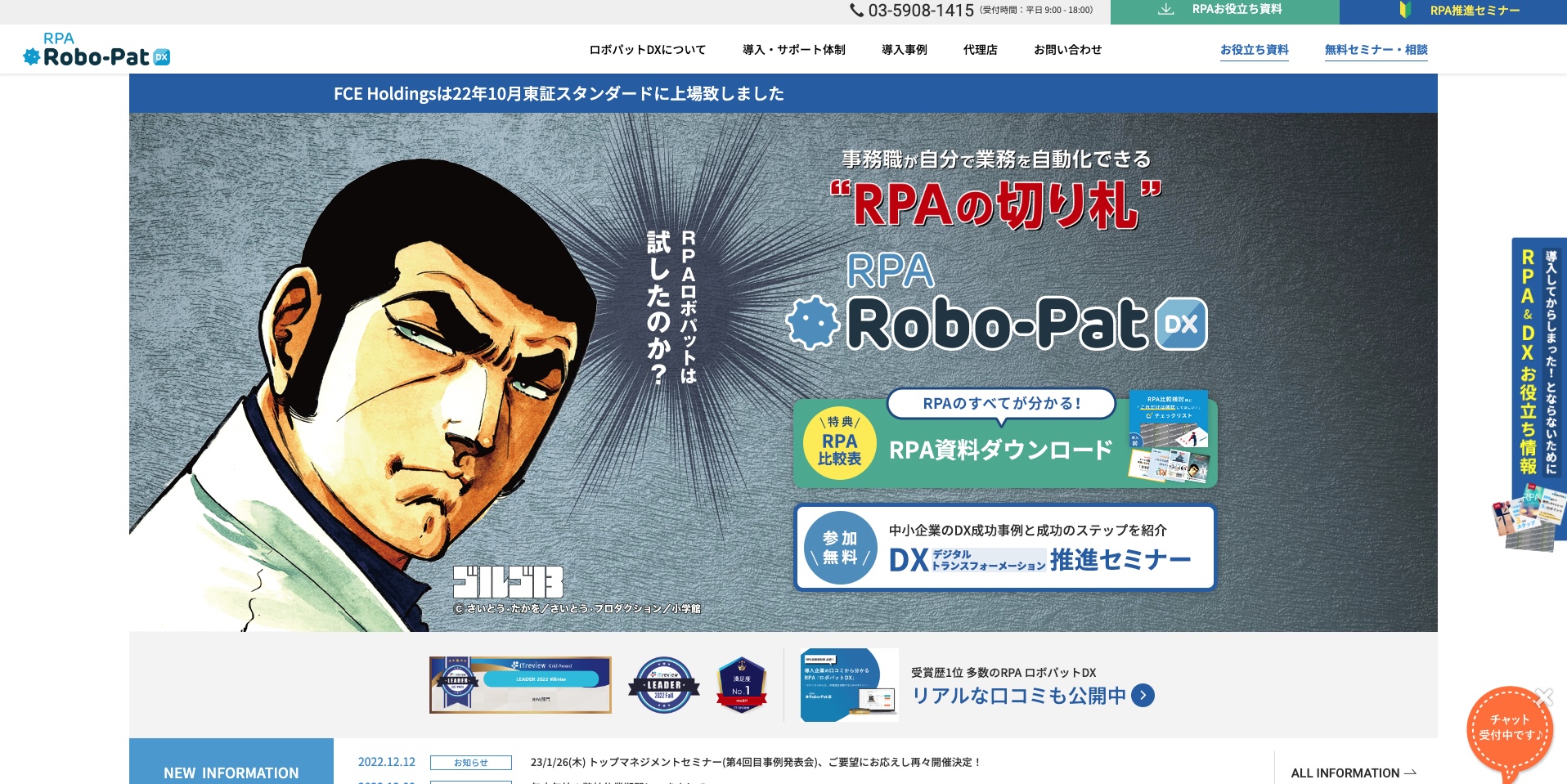
Task: Click the 口コミ document thumbnail image
Action: 849,685
